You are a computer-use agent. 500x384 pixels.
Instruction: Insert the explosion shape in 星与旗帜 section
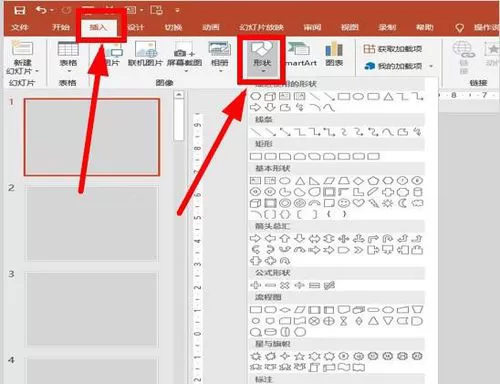point(256,356)
